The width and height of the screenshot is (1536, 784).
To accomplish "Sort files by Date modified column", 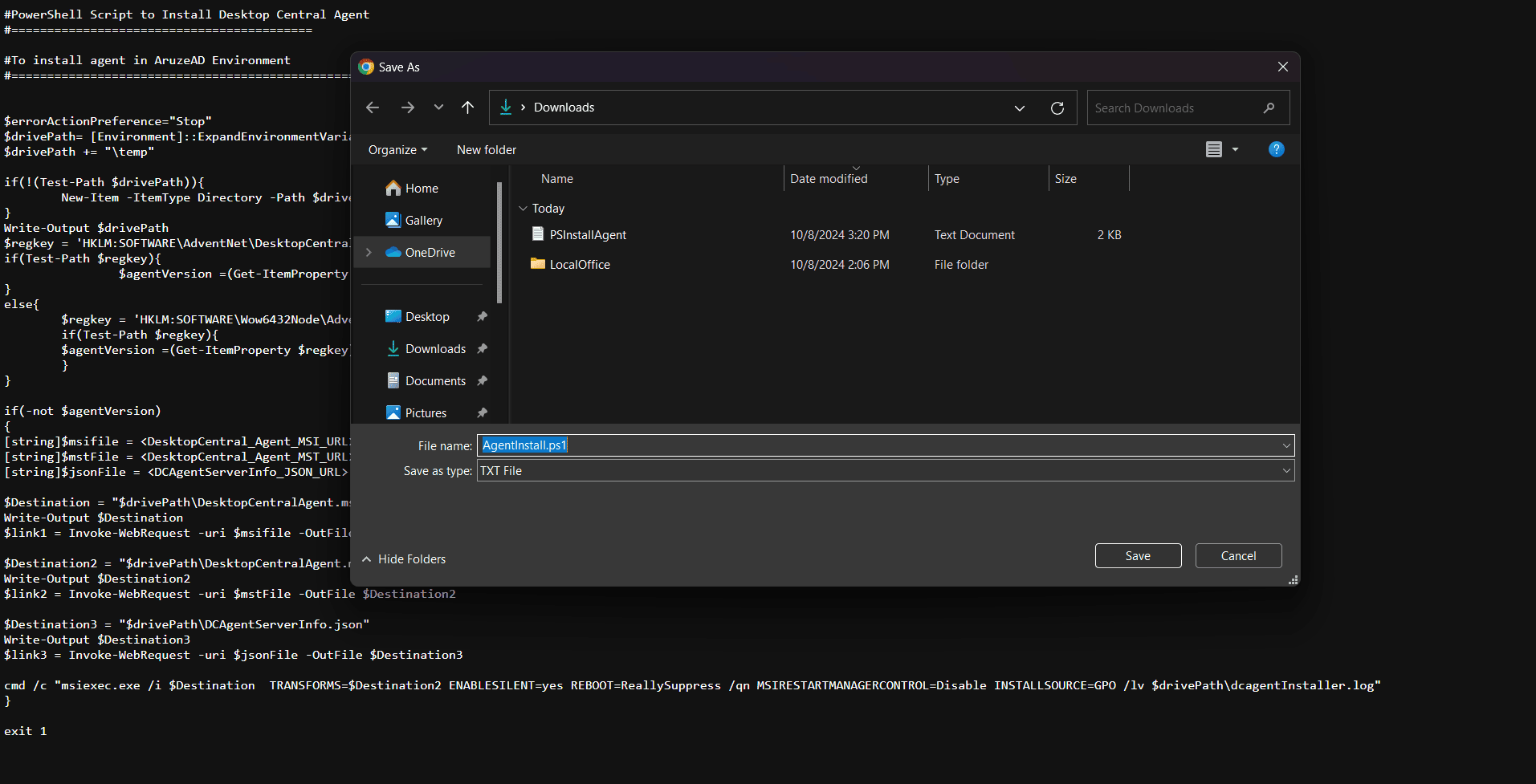I will (x=829, y=179).
